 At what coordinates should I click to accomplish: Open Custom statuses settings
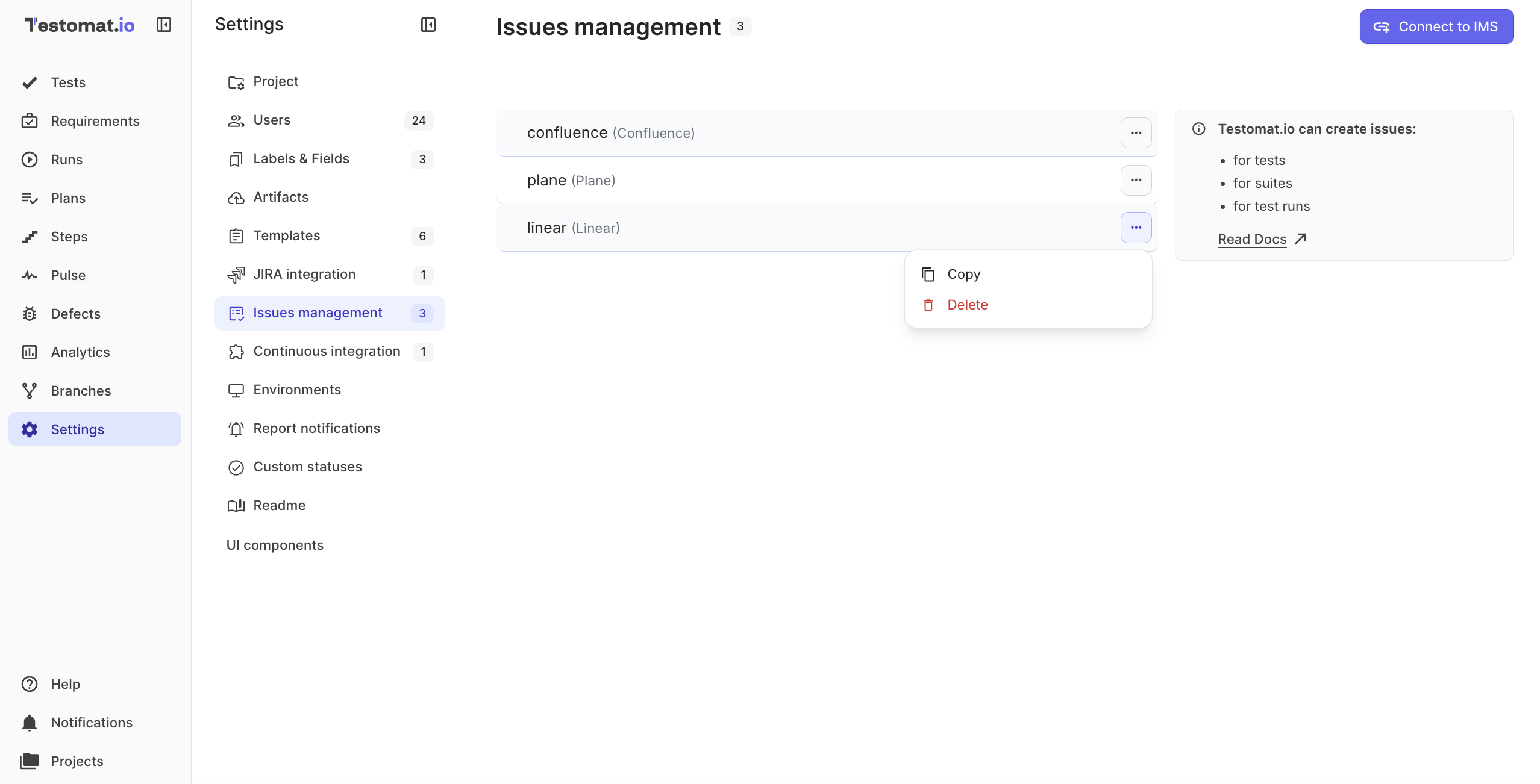330,467
